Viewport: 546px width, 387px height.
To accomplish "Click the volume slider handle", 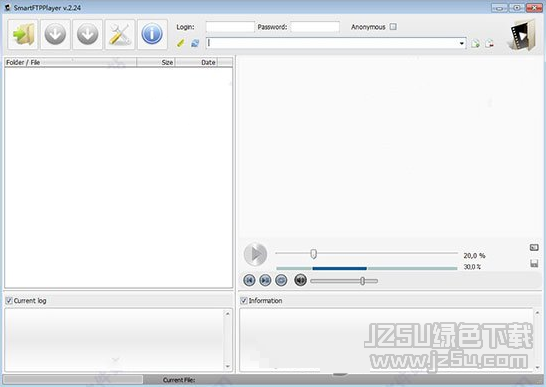I will click(x=362, y=281).
